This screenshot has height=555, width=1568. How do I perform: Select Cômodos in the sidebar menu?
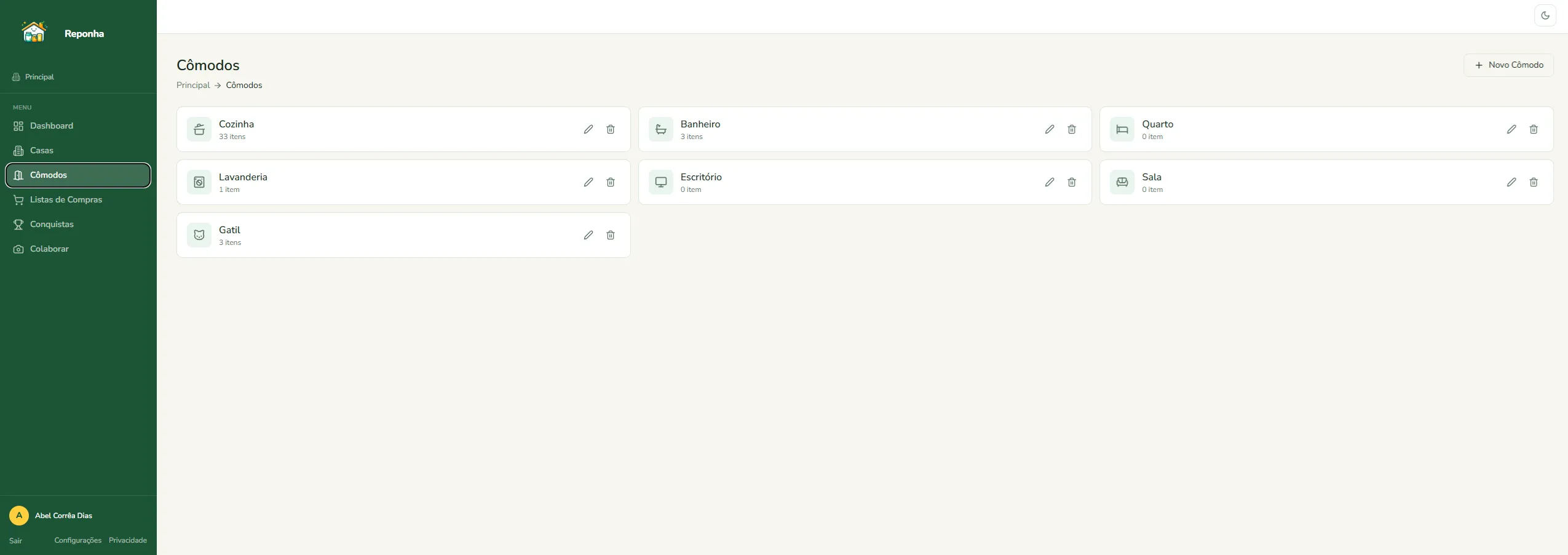[78, 175]
